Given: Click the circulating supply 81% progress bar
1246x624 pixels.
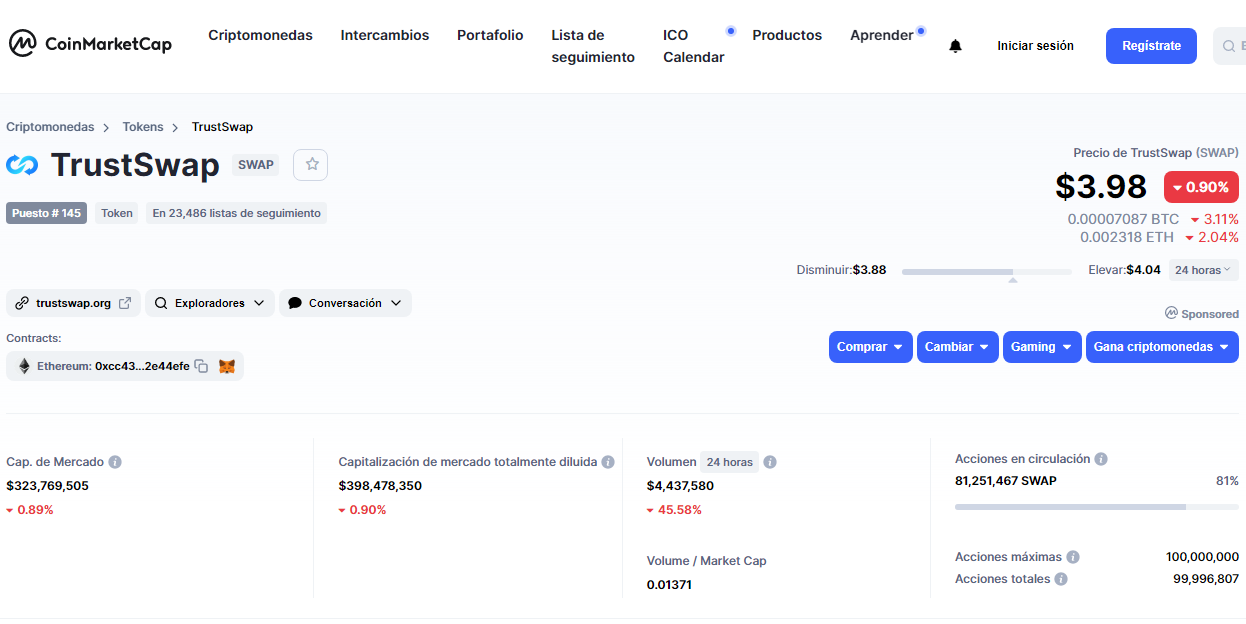Looking at the screenshot, I should (x=1096, y=507).
